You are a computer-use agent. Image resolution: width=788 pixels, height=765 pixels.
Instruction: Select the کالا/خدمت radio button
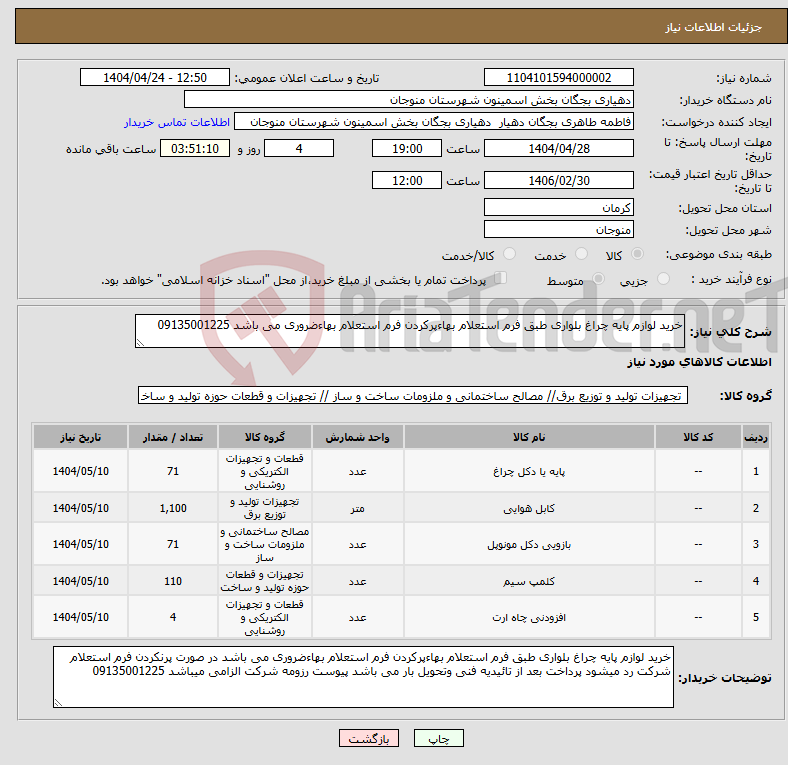click(x=509, y=254)
